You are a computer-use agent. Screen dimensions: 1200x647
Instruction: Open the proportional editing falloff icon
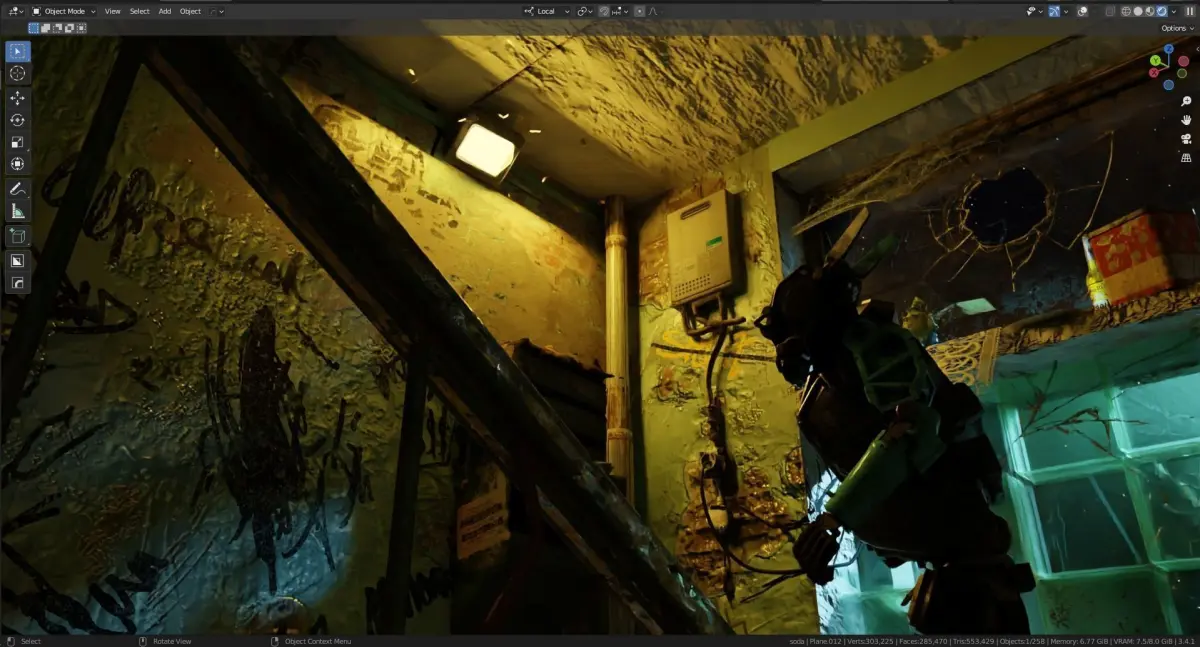[x=653, y=11]
